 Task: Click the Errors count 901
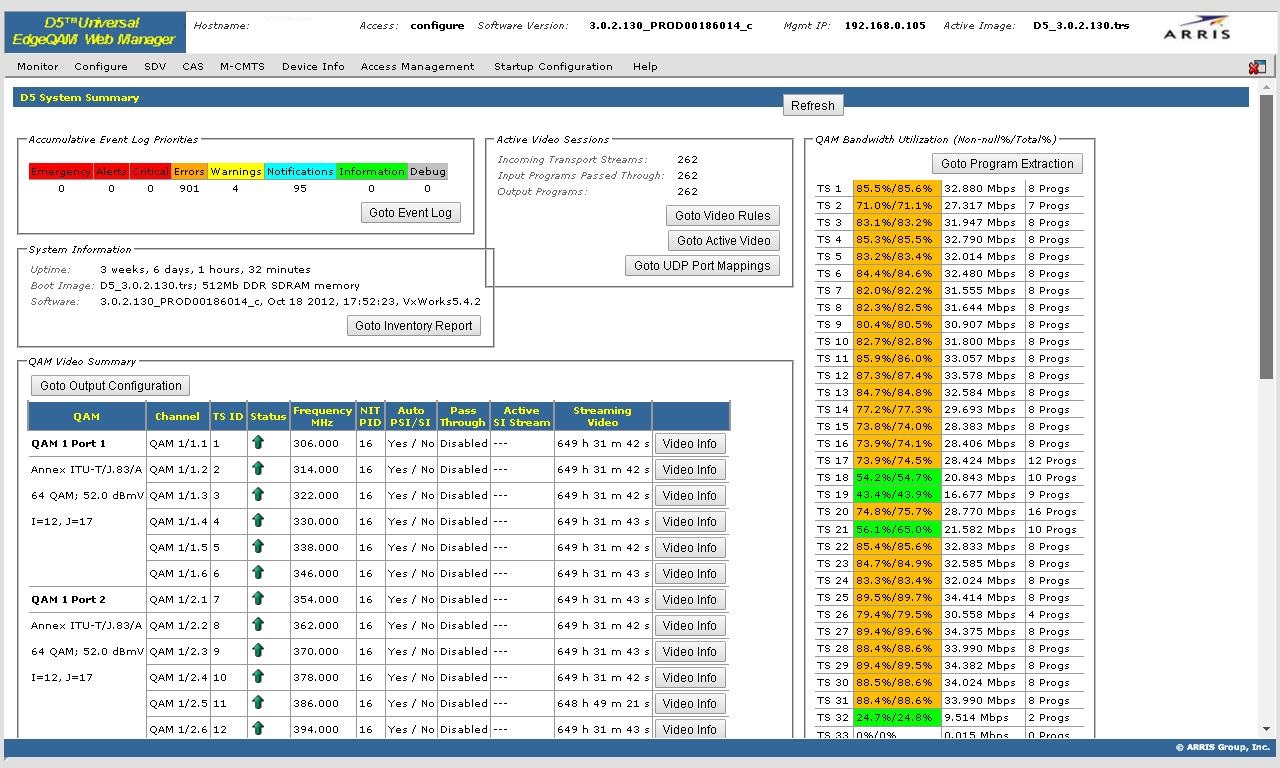[x=189, y=189]
